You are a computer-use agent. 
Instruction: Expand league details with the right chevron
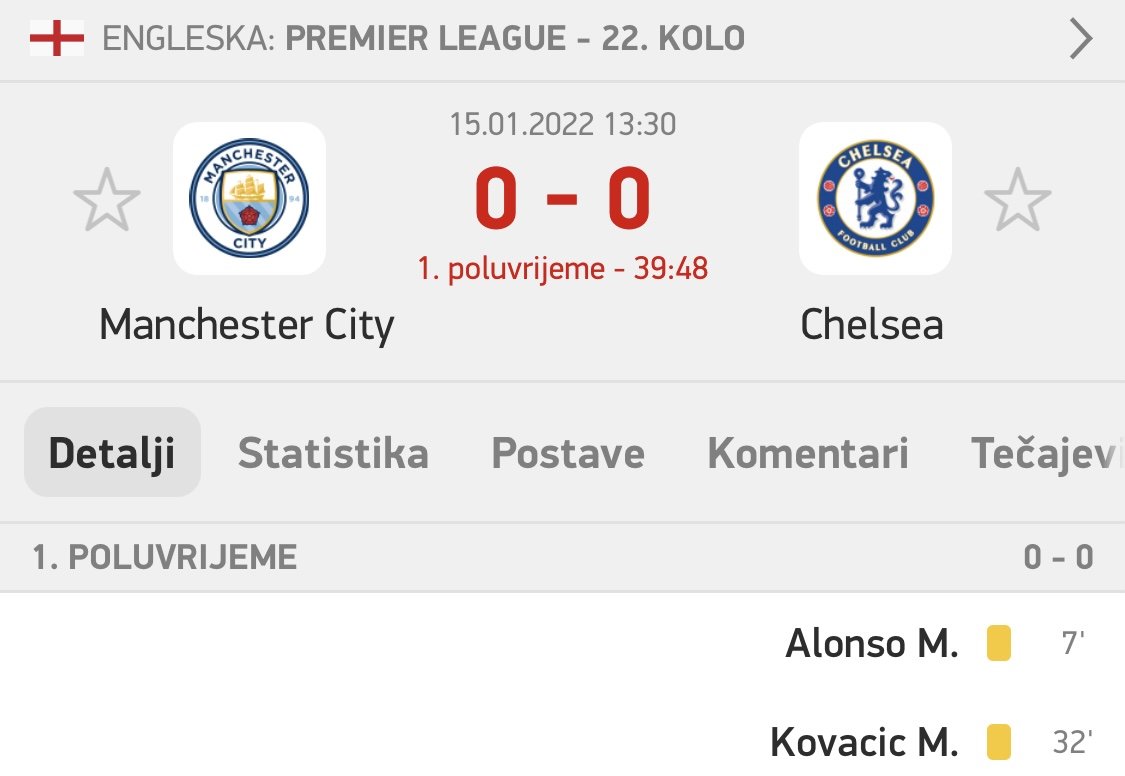pos(1080,40)
